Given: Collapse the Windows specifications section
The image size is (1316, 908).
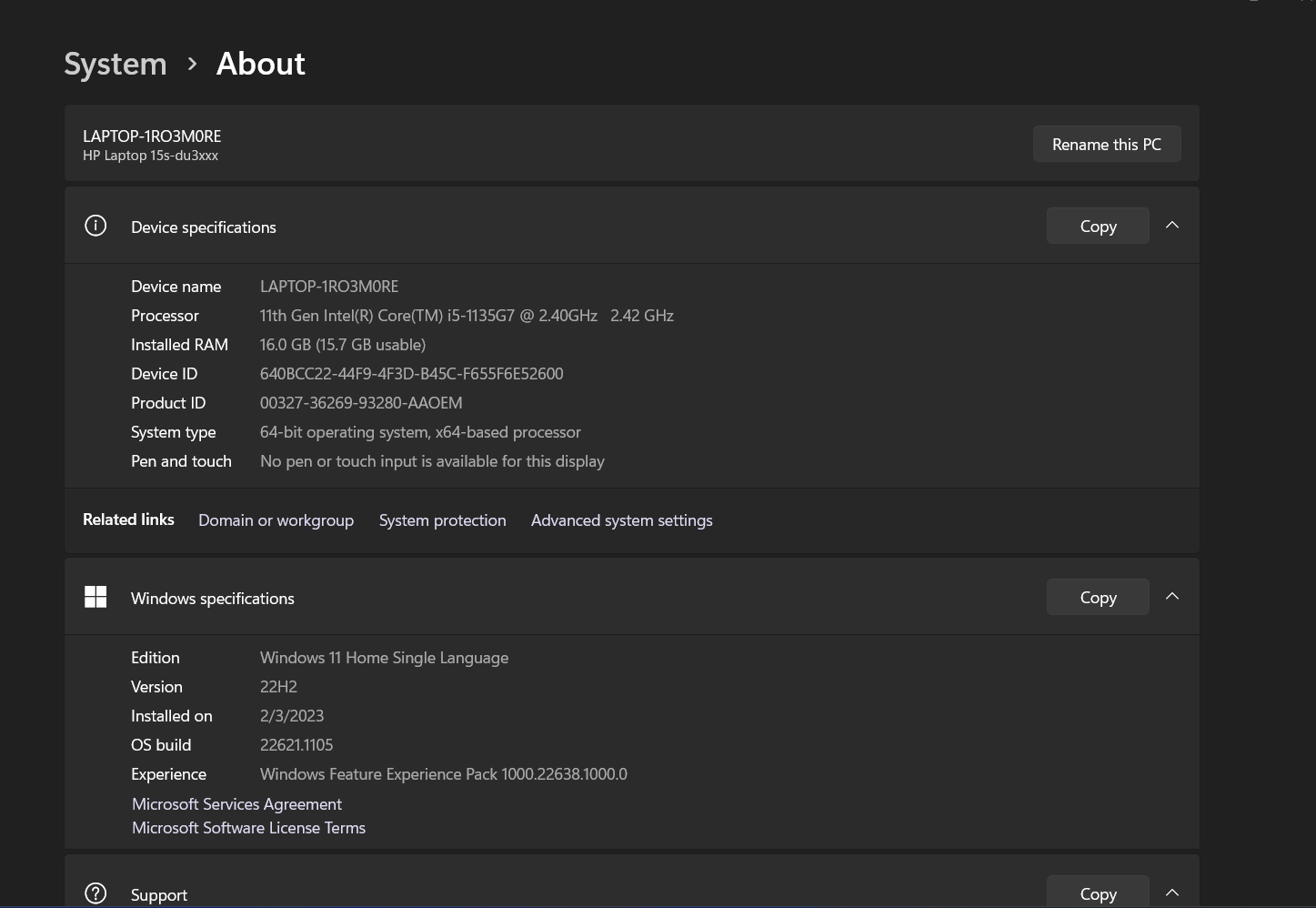Looking at the screenshot, I should (1172, 597).
